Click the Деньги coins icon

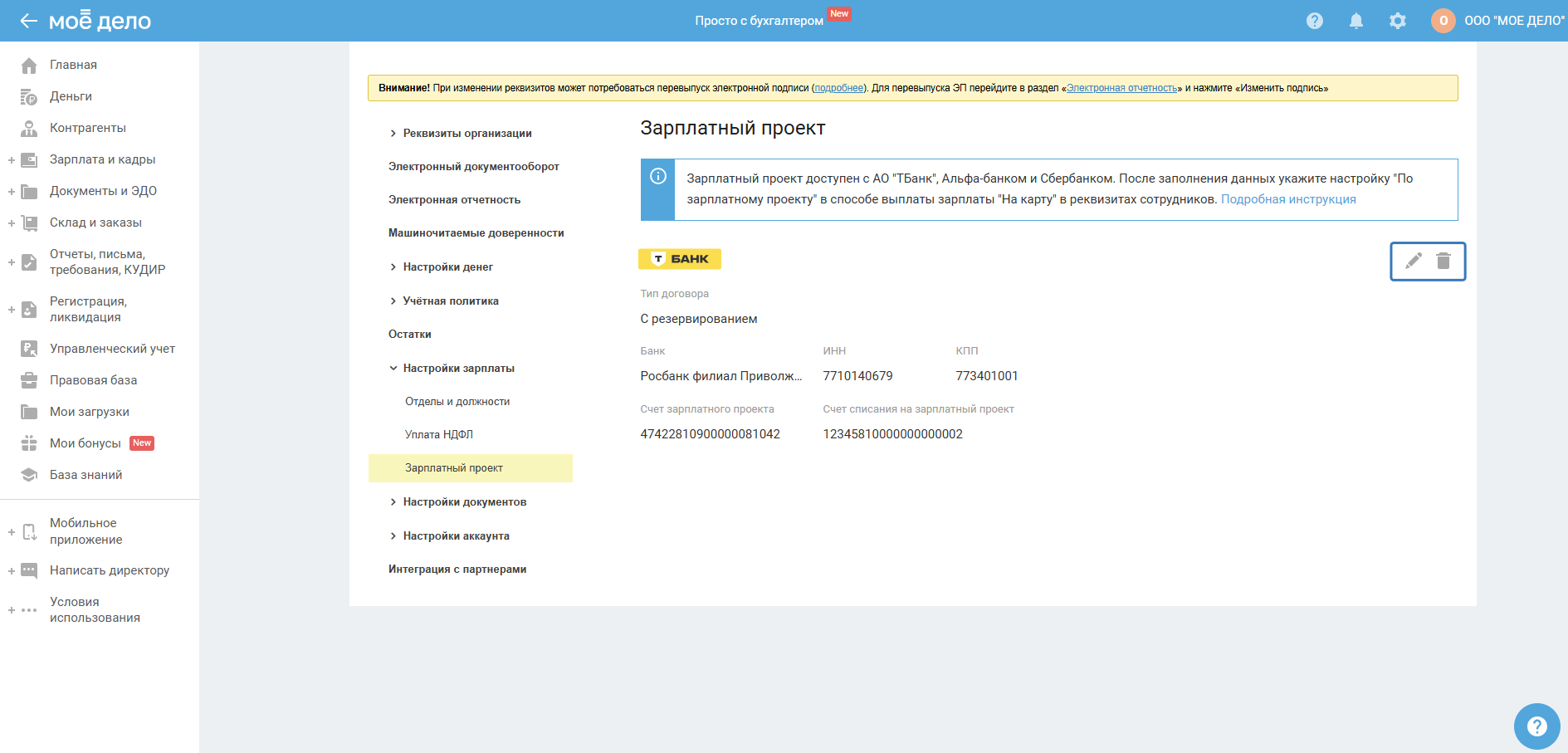click(29, 96)
